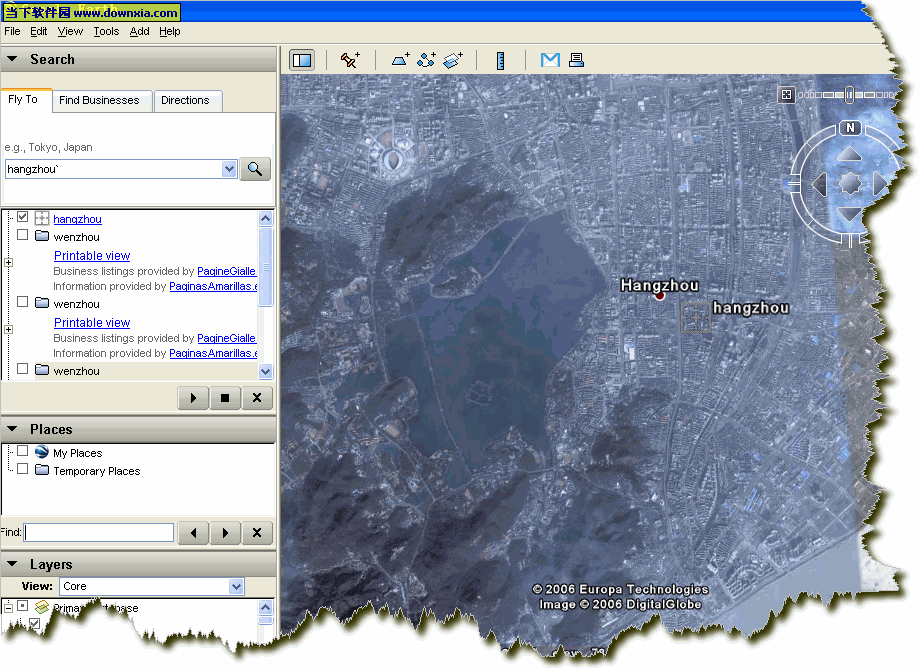921x669 pixels.
Task: Click the Add Placemark pushpin icon
Action: pyautogui.click(x=350, y=60)
